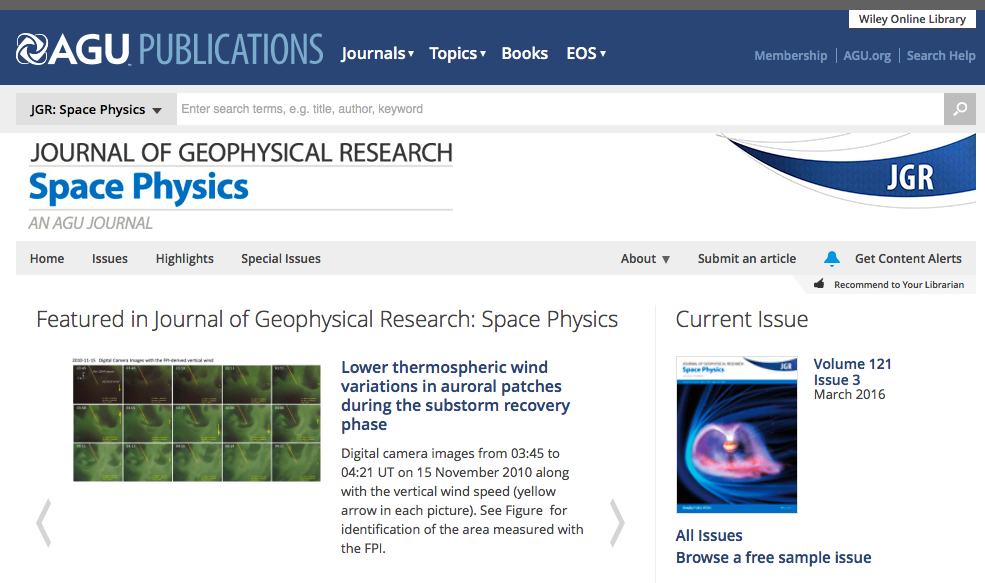This screenshot has width=985, height=583.
Task: Click Submit an article
Action: click(x=747, y=259)
